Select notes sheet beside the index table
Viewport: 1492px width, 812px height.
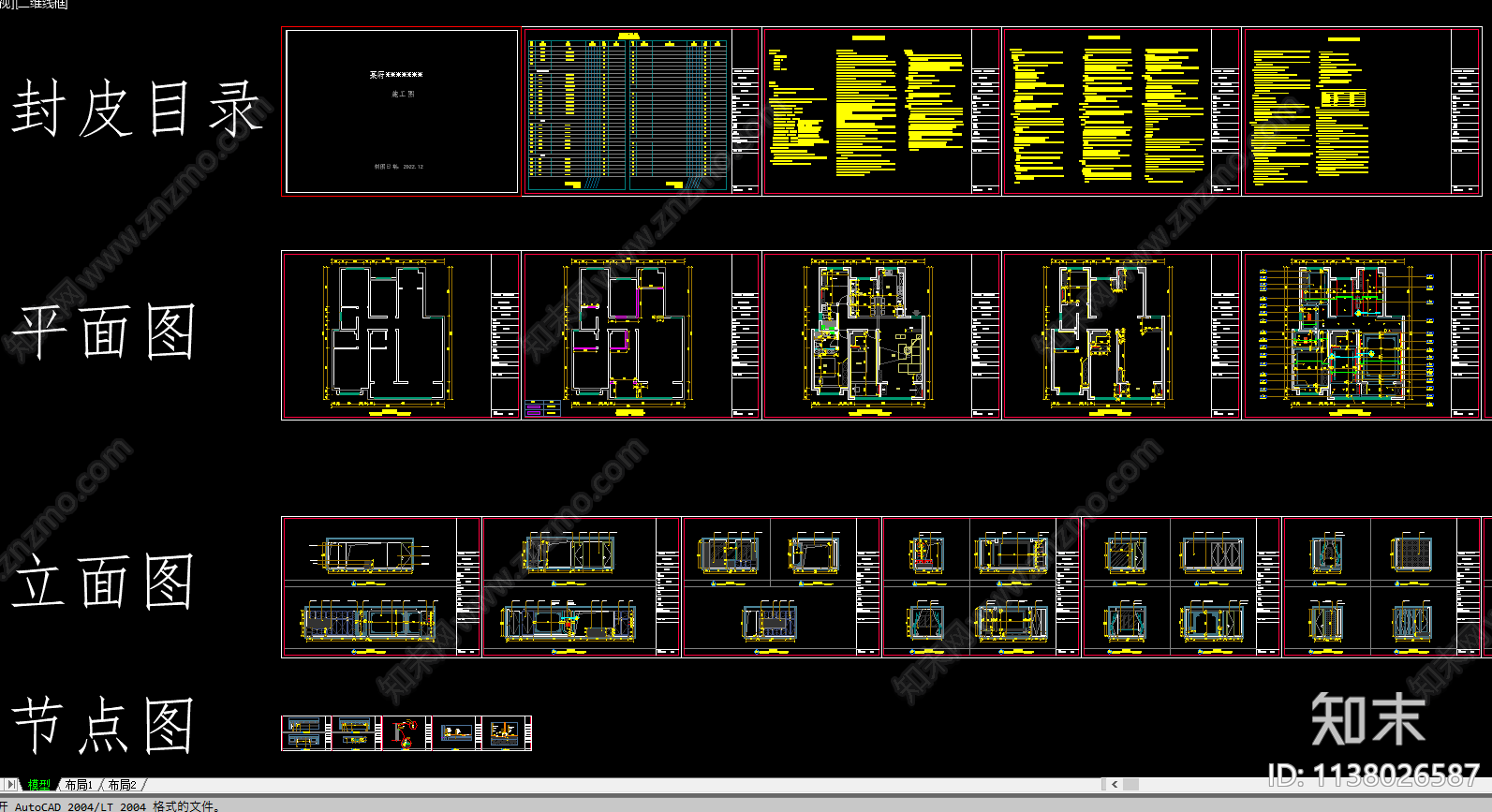tap(881, 111)
